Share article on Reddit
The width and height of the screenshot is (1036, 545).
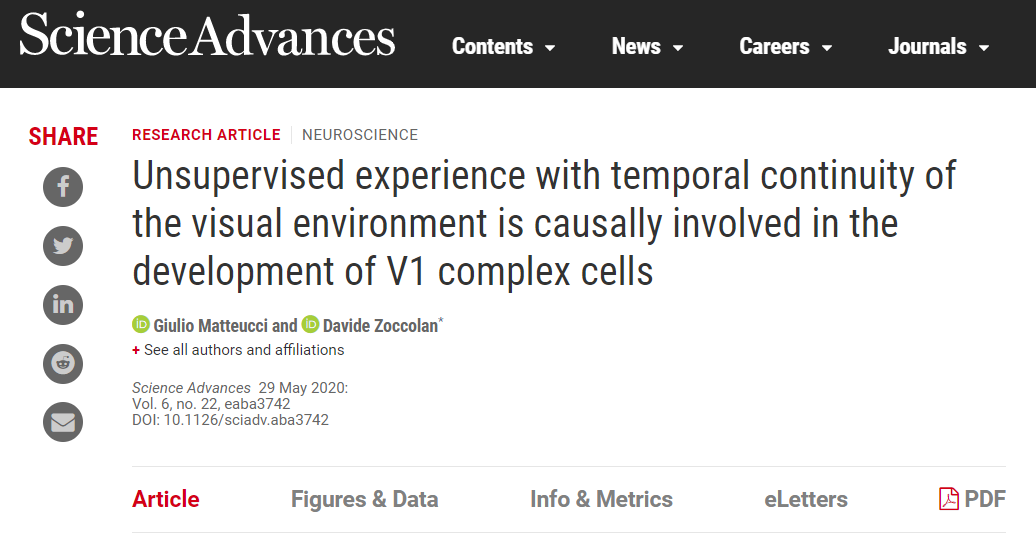pyautogui.click(x=63, y=363)
